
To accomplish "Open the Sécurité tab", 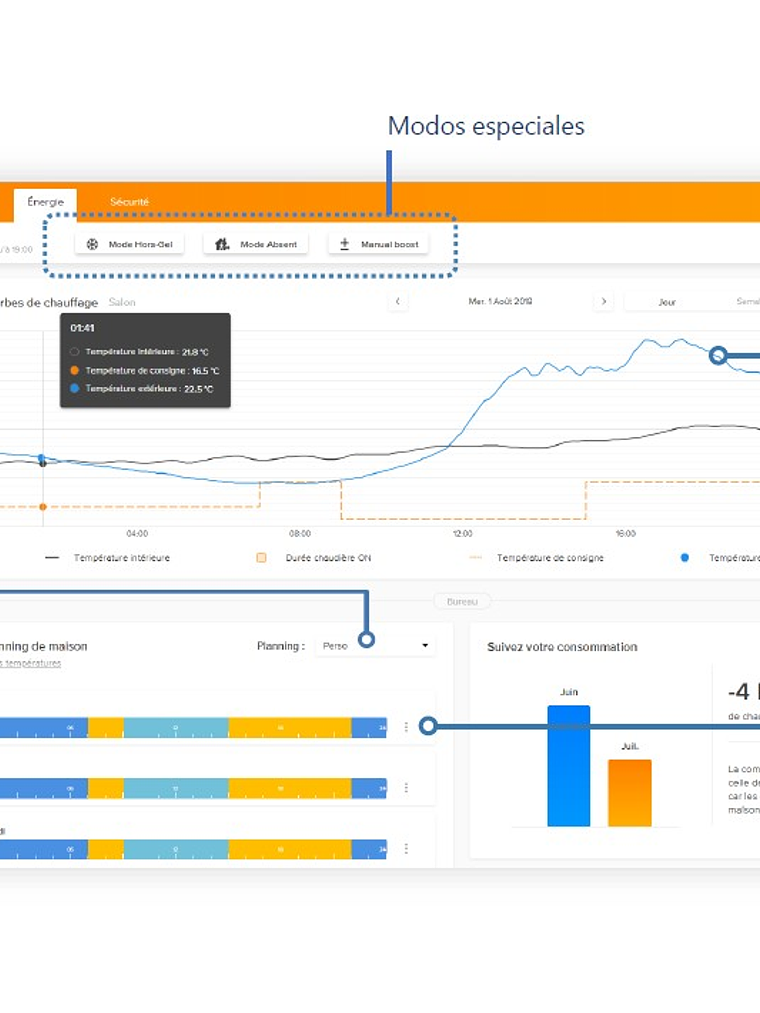I will pos(129,203).
